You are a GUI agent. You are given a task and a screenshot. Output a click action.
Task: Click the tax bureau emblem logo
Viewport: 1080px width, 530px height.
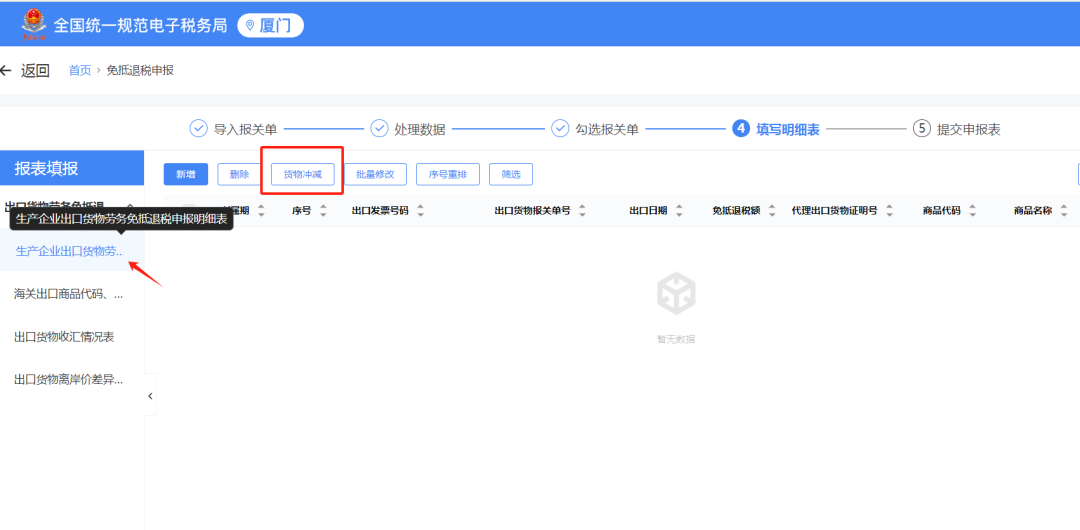tap(32, 26)
